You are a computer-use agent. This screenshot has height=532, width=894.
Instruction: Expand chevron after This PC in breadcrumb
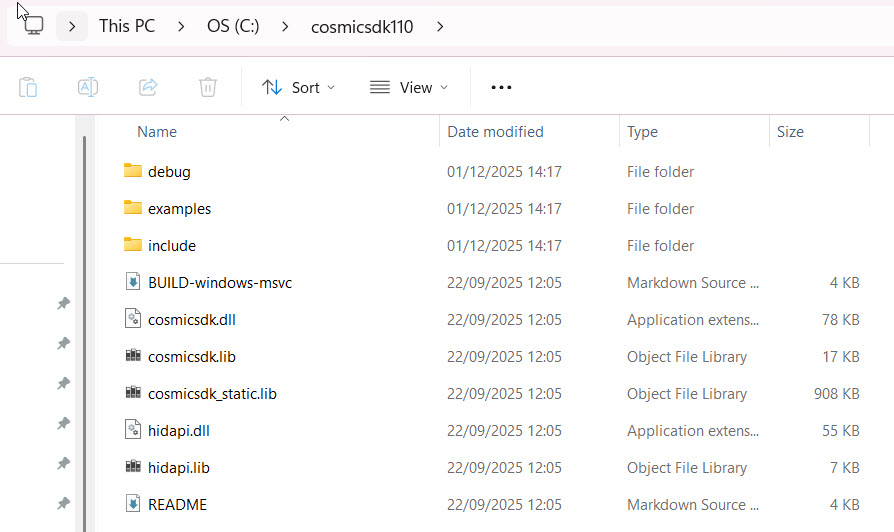(181, 26)
